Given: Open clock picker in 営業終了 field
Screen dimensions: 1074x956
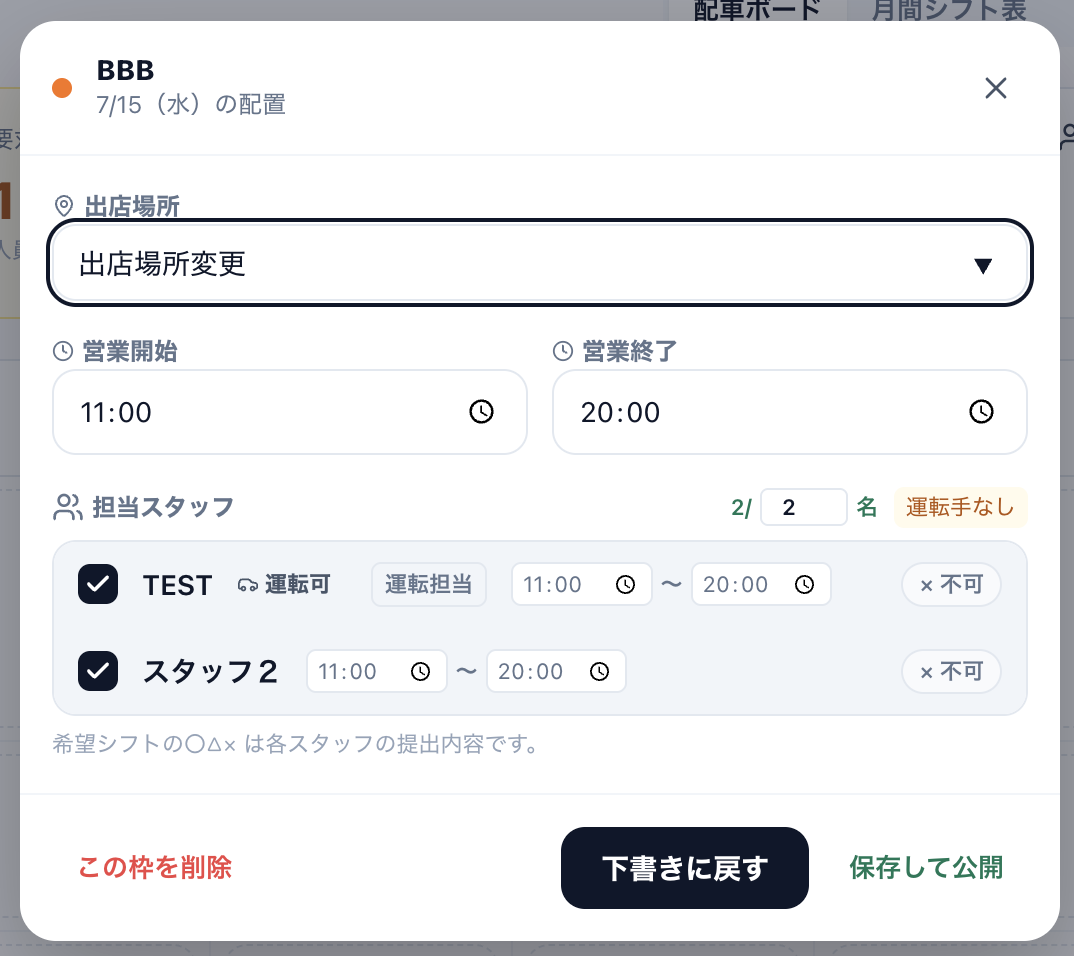Looking at the screenshot, I should coord(981,412).
